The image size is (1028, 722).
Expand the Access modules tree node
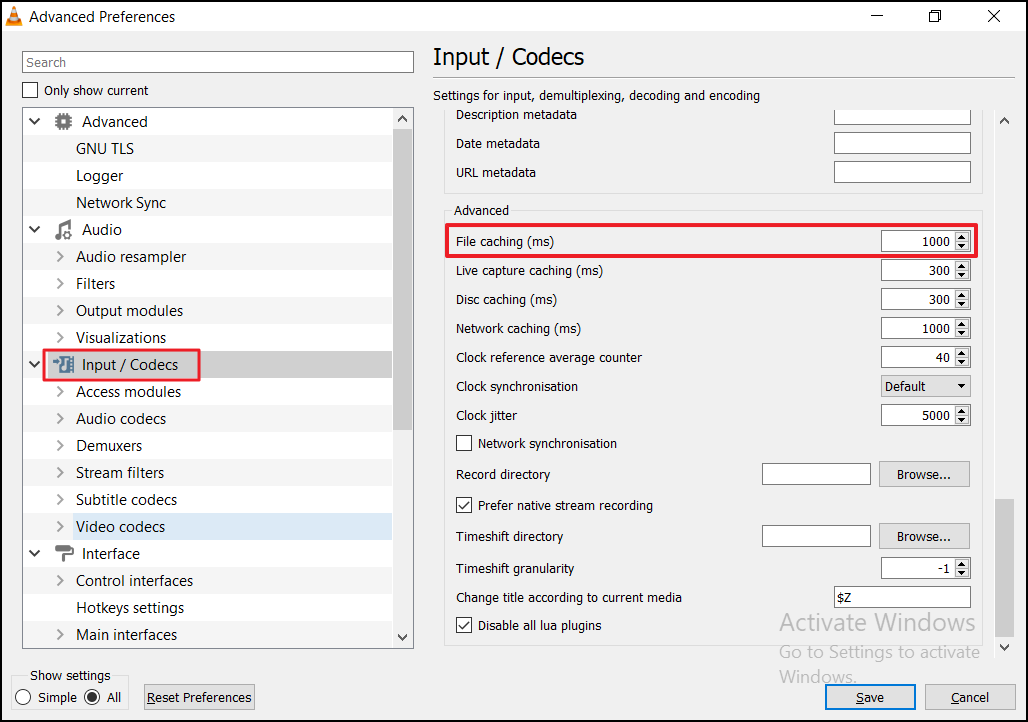point(60,392)
